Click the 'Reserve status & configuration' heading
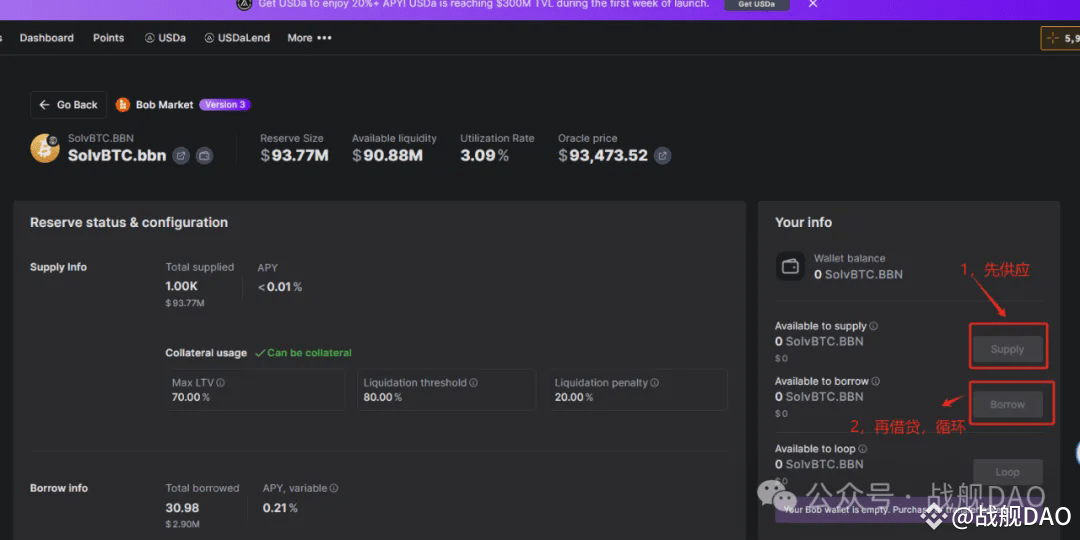1080x540 pixels. point(129,222)
